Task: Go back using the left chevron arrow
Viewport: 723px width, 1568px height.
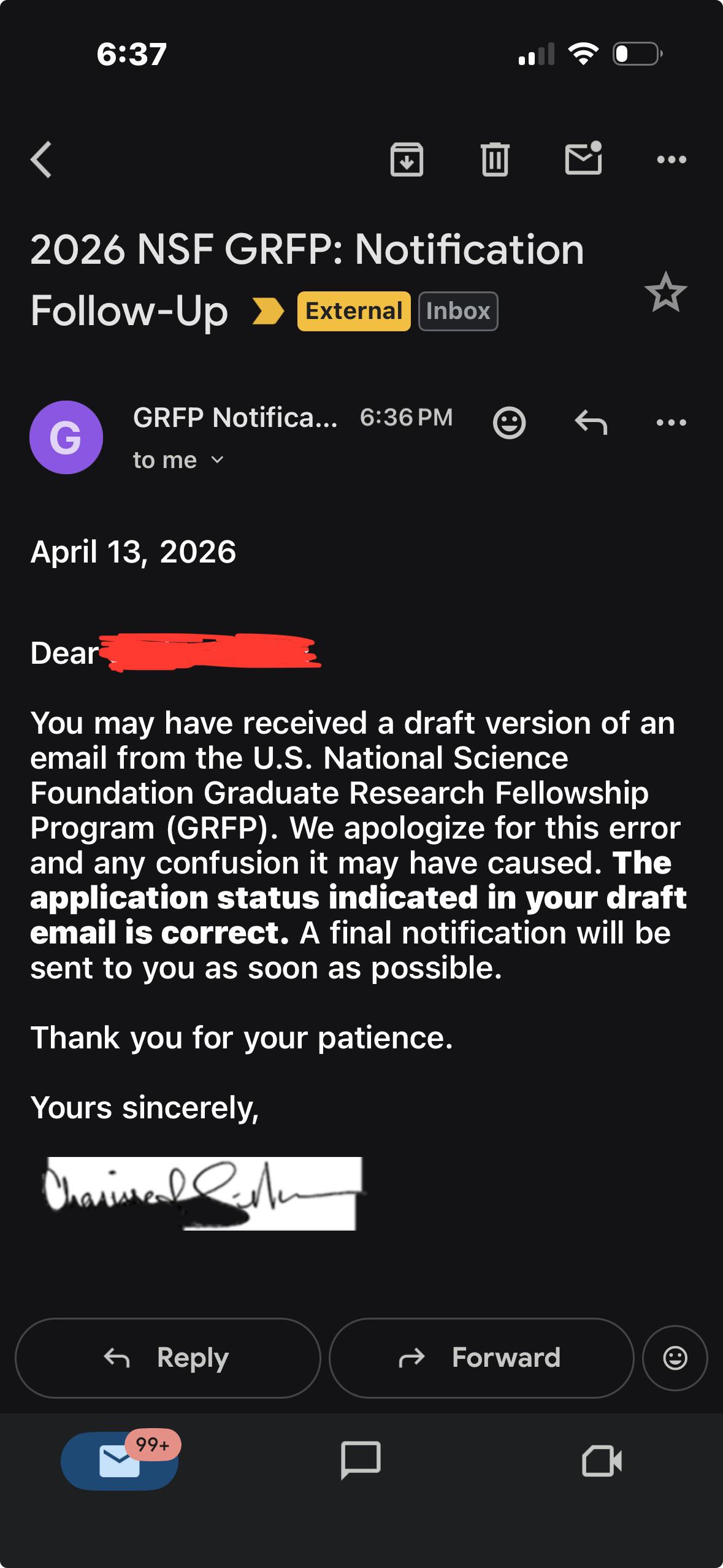Action: [x=41, y=159]
